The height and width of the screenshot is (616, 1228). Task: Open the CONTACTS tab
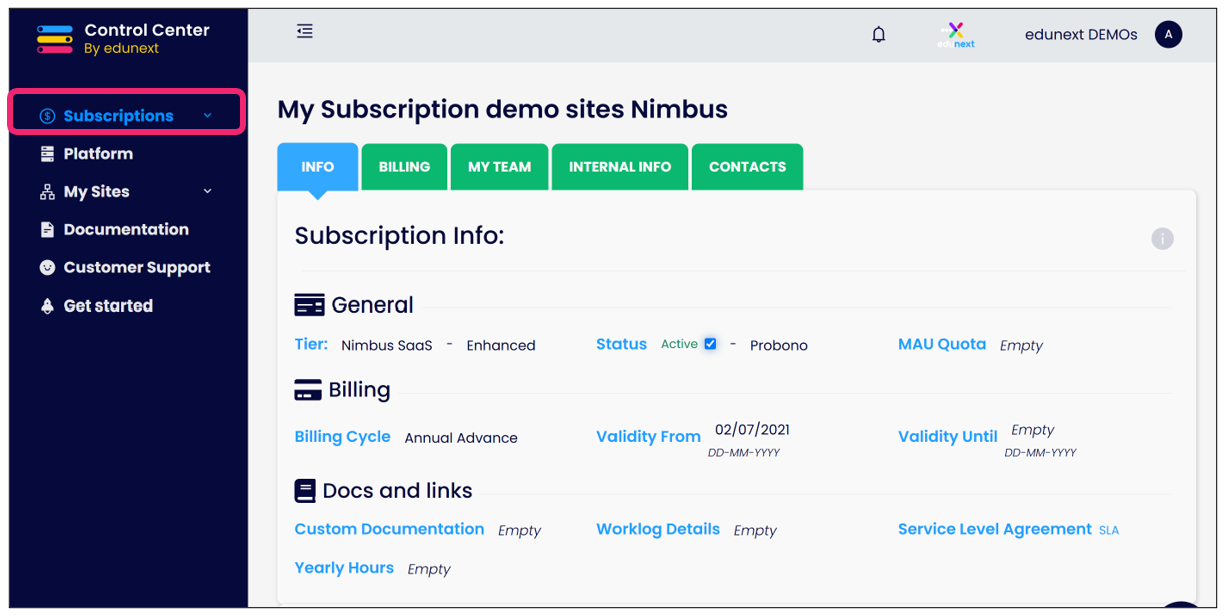(x=748, y=167)
